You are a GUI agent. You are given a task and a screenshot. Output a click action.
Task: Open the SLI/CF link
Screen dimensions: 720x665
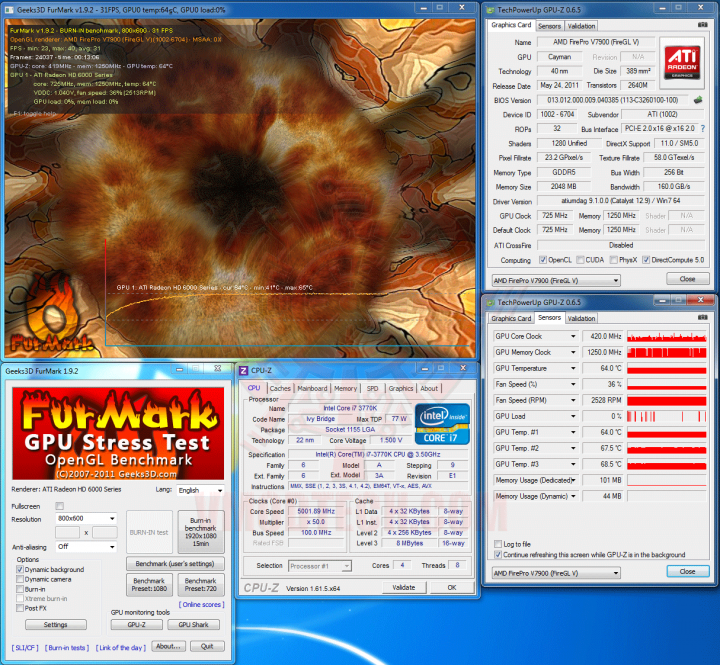(25, 648)
